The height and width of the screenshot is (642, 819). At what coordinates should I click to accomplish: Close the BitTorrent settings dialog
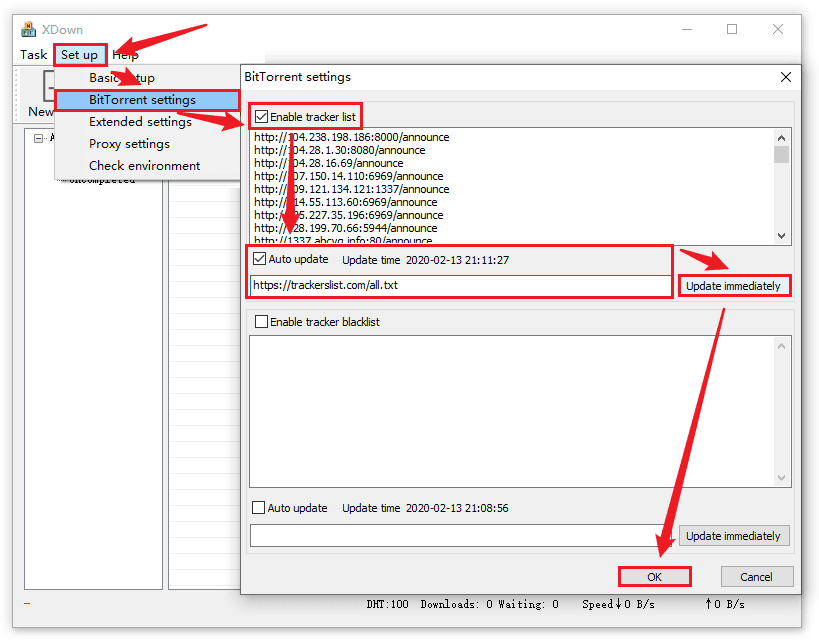(x=786, y=77)
